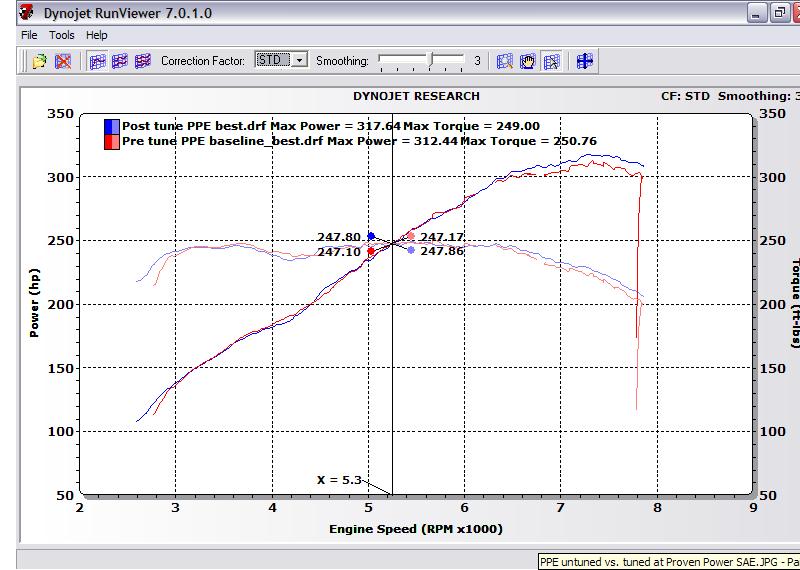Select the second graph layout icon
Image resolution: width=800 pixels, height=570 pixels.
pos(120,62)
